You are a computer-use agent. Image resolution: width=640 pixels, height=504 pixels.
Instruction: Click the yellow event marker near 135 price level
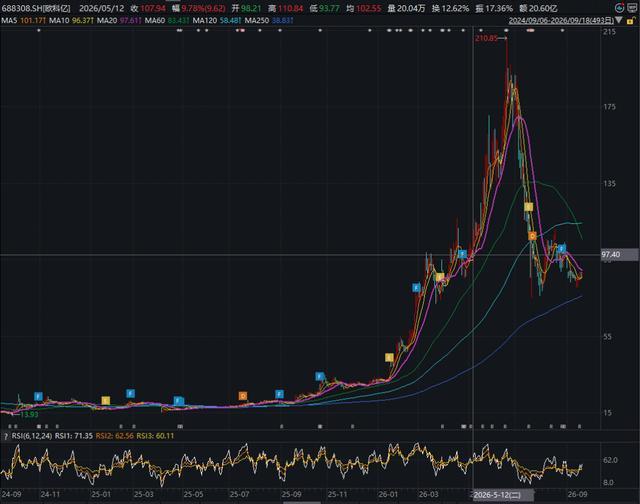(529, 207)
